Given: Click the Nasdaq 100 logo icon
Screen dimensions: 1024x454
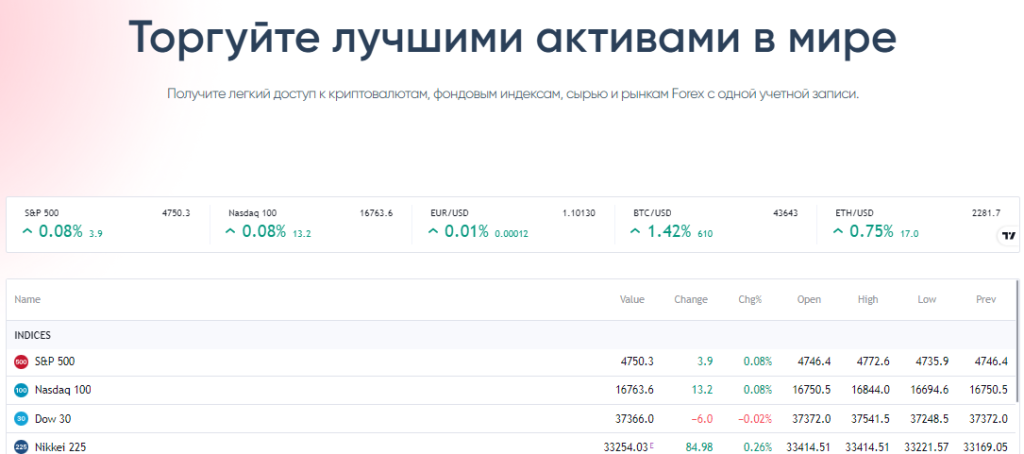Looking at the screenshot, I should point(21,390).
